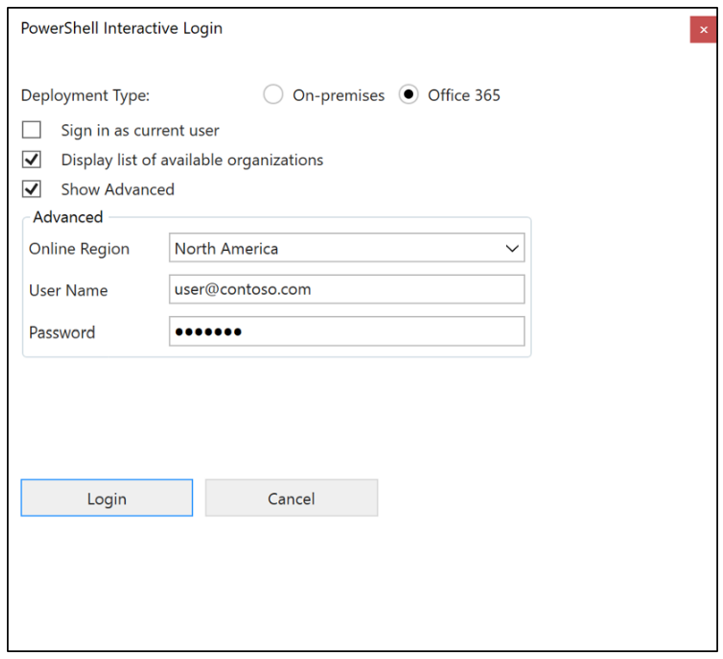This screenshot has height=659, width=723.
Task: Click the 'PowerShell Interactive Login' title text
Action: coord(122,29)
